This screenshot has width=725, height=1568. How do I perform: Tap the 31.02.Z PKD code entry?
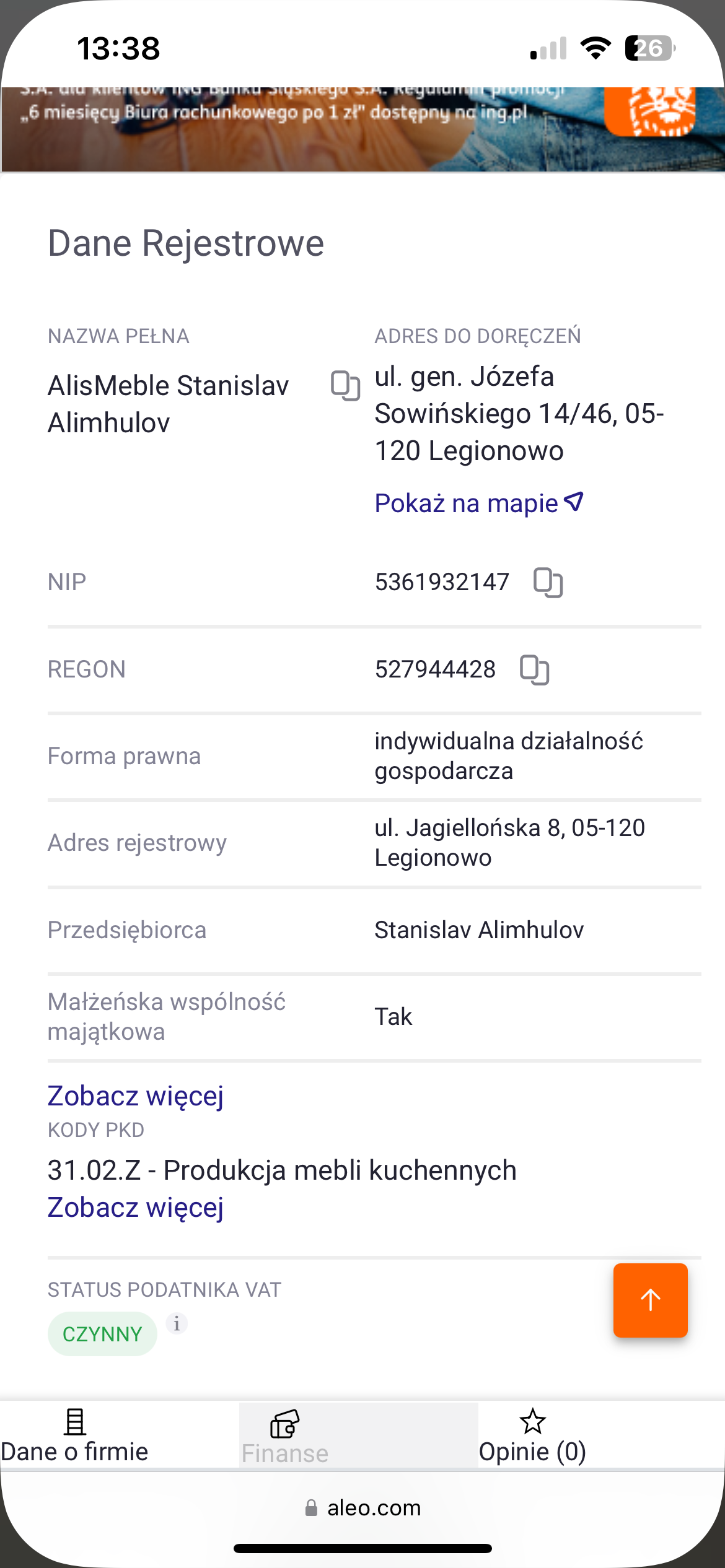[282, 1170]
